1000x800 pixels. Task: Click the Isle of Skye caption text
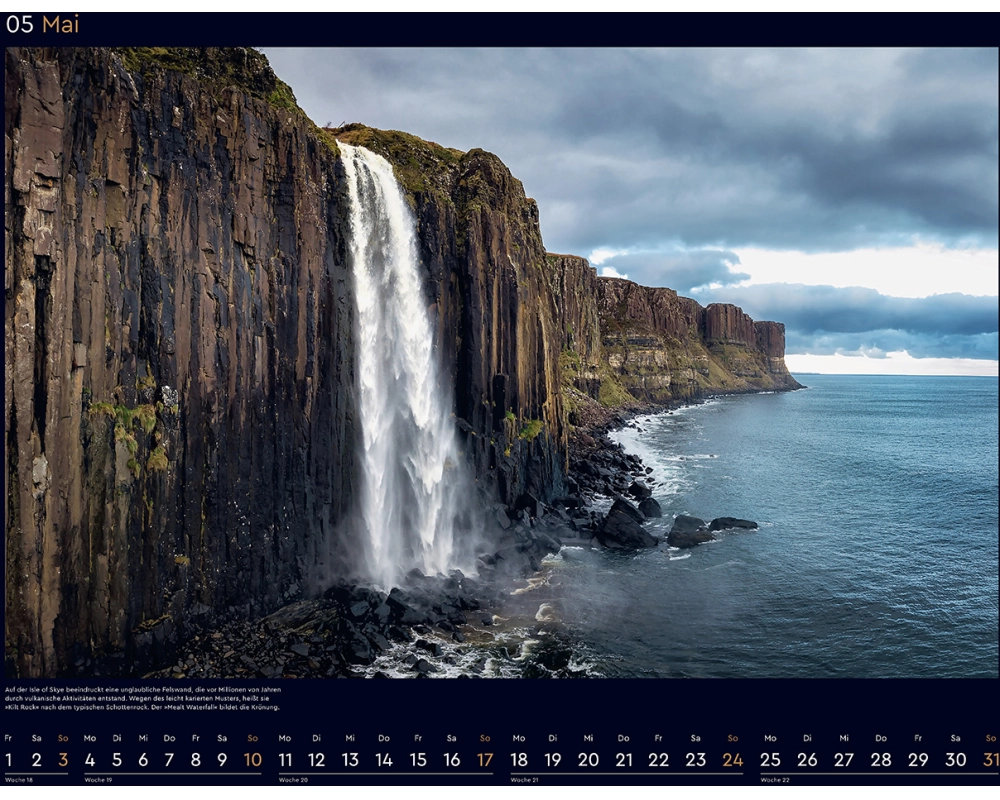click(143, 698)
